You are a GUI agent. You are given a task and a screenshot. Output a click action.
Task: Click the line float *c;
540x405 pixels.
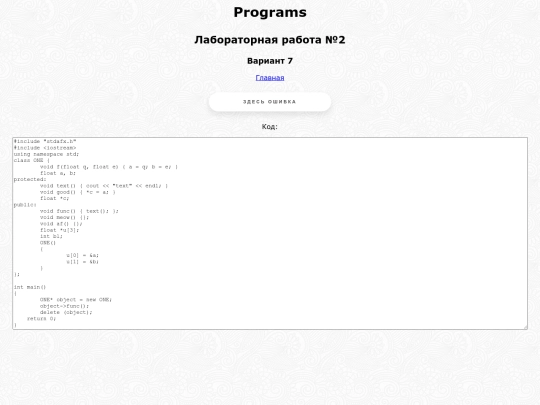[x=54, y=198]
